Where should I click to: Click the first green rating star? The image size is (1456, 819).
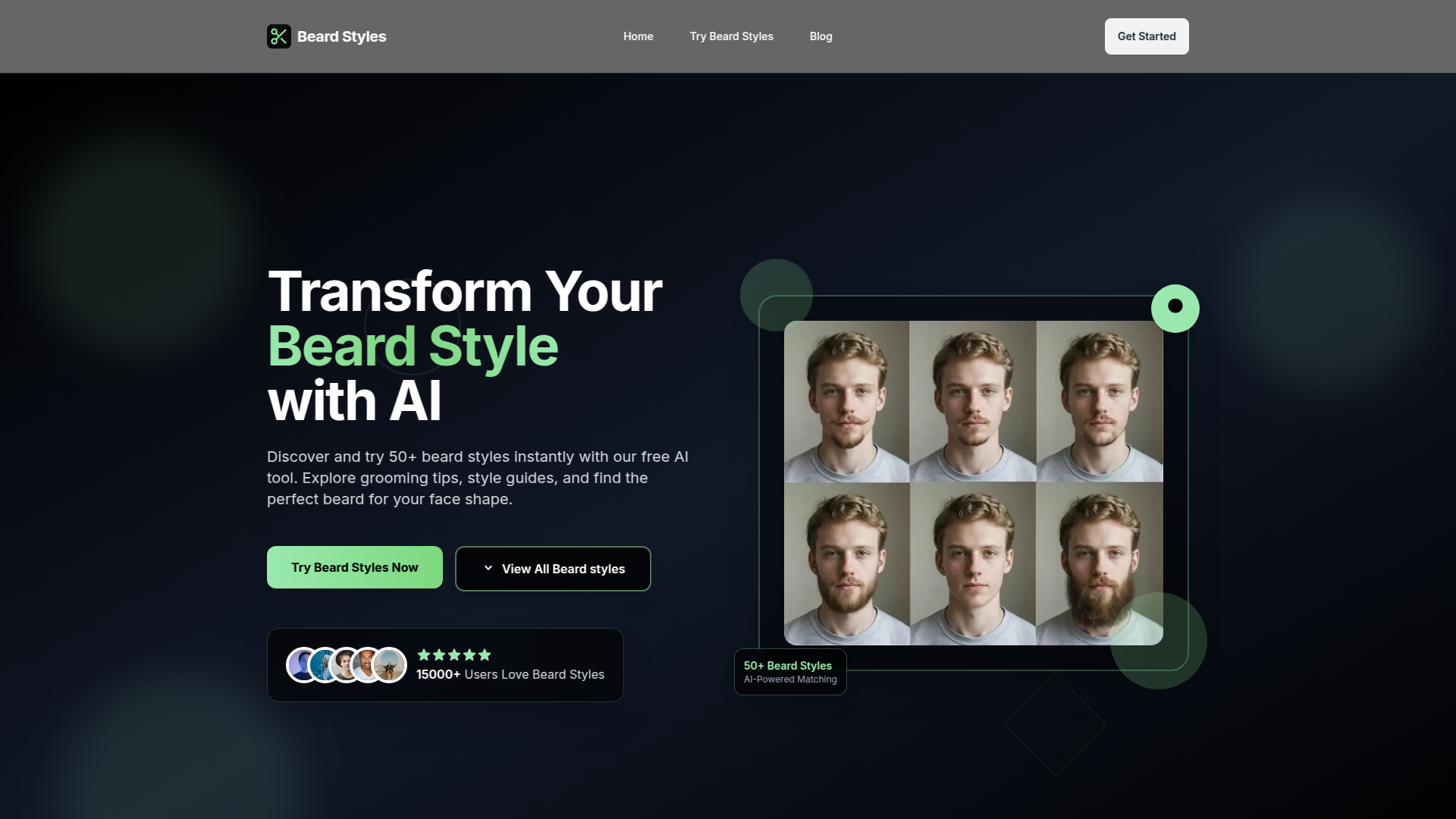click(424, 654)
